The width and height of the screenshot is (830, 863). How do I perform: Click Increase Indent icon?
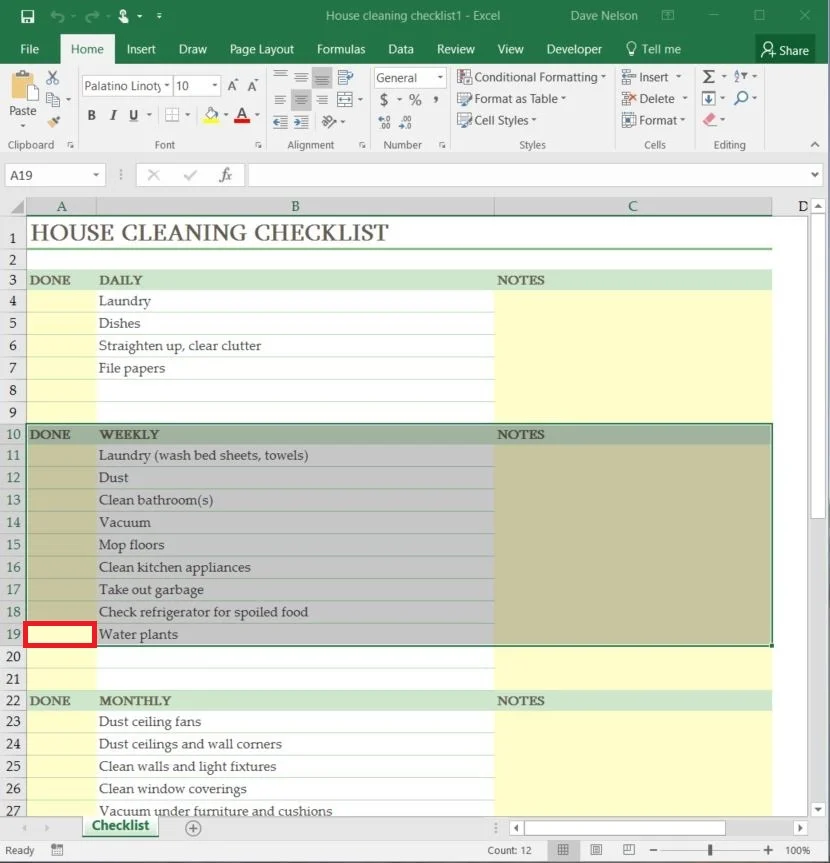(x=301, y=122)
